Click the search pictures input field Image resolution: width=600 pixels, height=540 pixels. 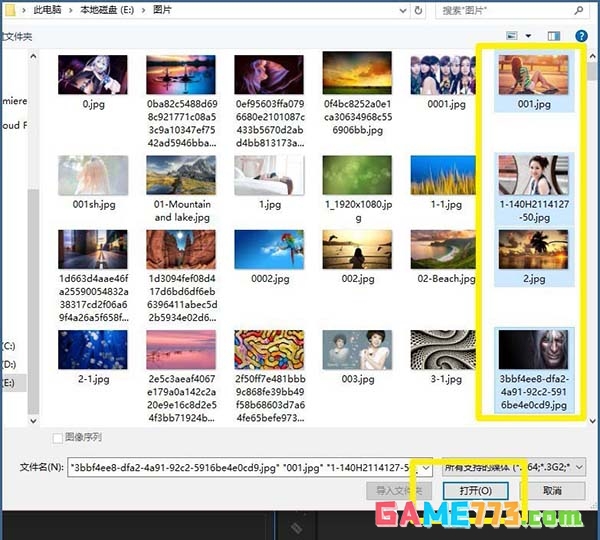tap(505, 10)
